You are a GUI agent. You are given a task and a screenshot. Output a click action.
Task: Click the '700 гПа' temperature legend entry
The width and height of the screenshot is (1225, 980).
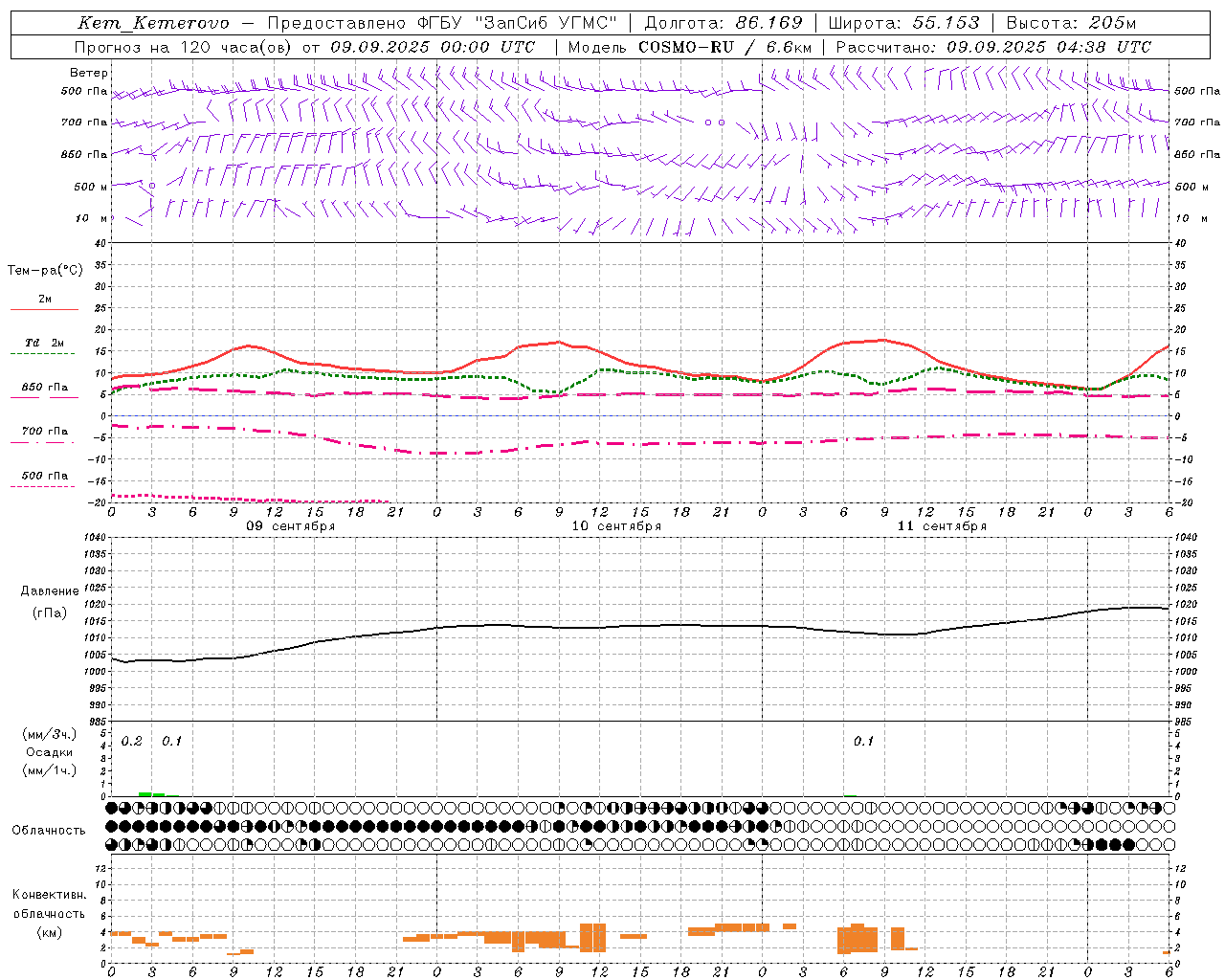pyautogui.click(x=44, y=432)
